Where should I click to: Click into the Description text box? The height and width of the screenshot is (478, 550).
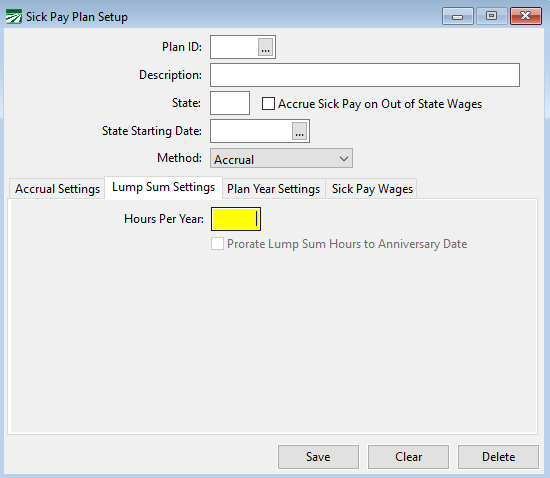click(365, 75)
